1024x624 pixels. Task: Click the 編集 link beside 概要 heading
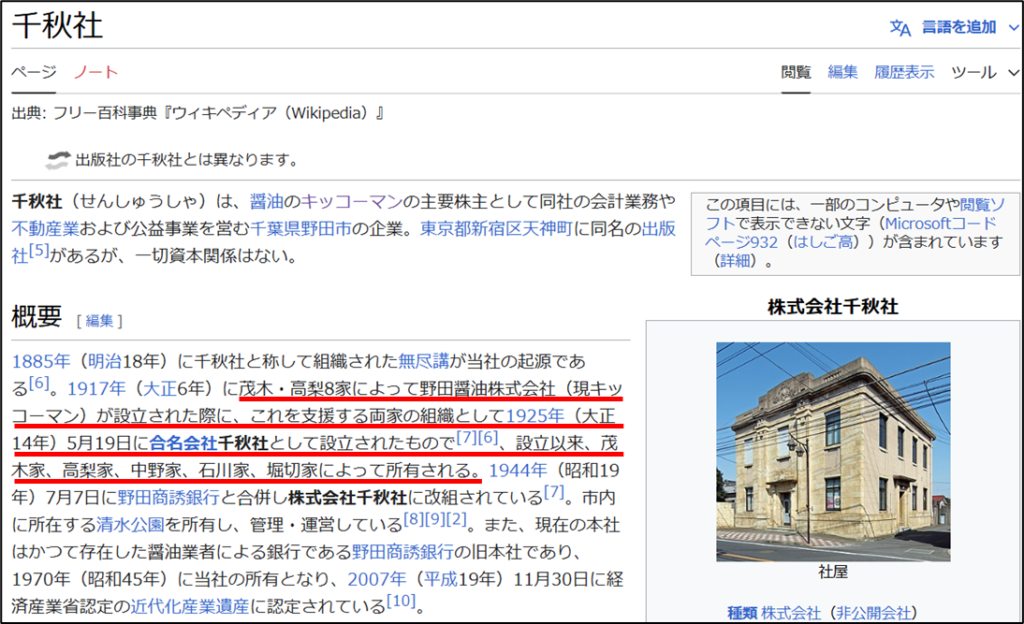point(99,320)
